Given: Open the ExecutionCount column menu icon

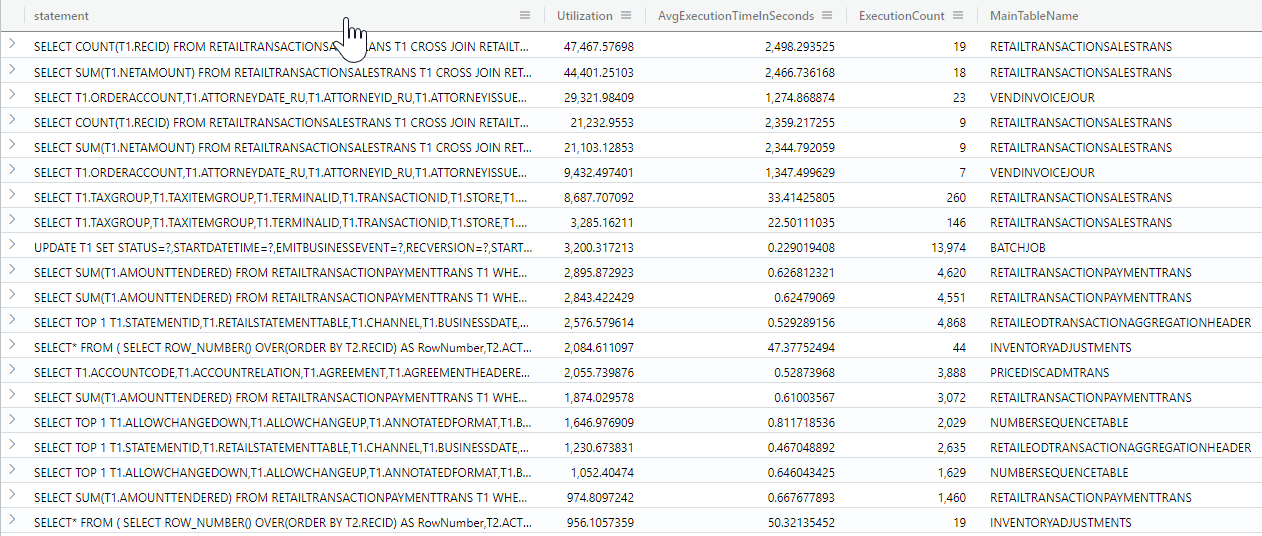Looking at the screenshot, I should [958, 15].
